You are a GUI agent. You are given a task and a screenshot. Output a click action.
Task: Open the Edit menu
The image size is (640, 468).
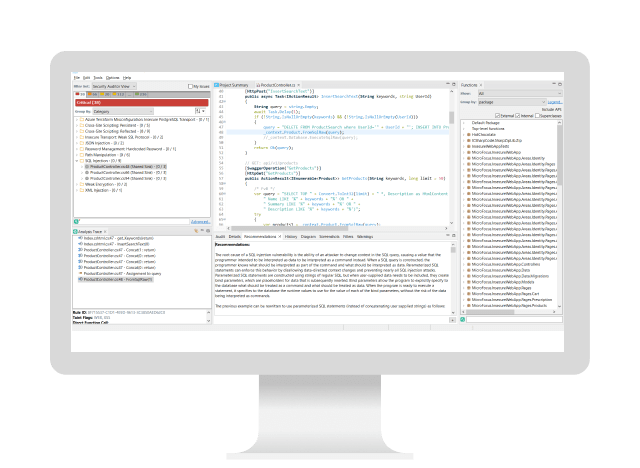(87, 78)
